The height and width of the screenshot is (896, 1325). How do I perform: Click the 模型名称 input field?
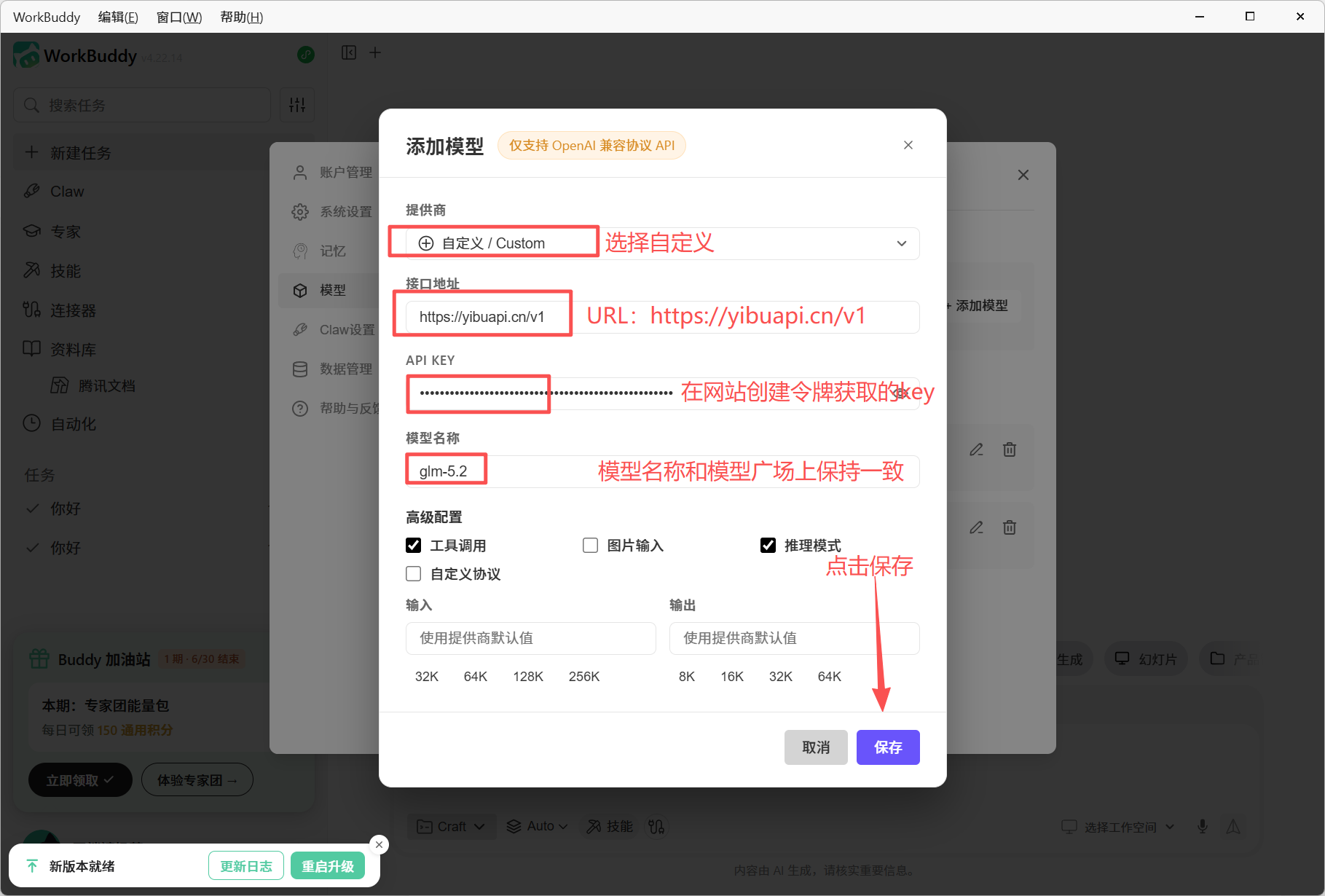click(x=662, y=471)
